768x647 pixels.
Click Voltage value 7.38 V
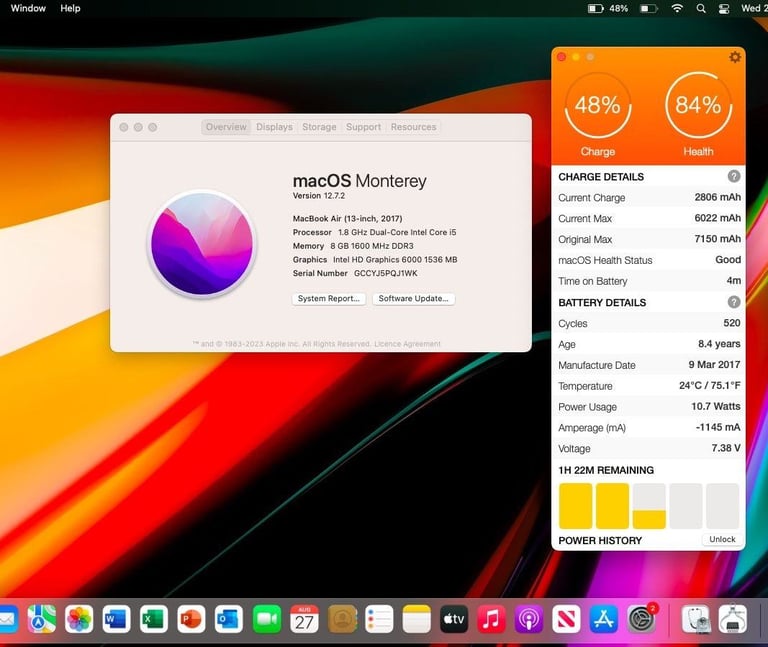pyautogui.click(x=726, y=448)
